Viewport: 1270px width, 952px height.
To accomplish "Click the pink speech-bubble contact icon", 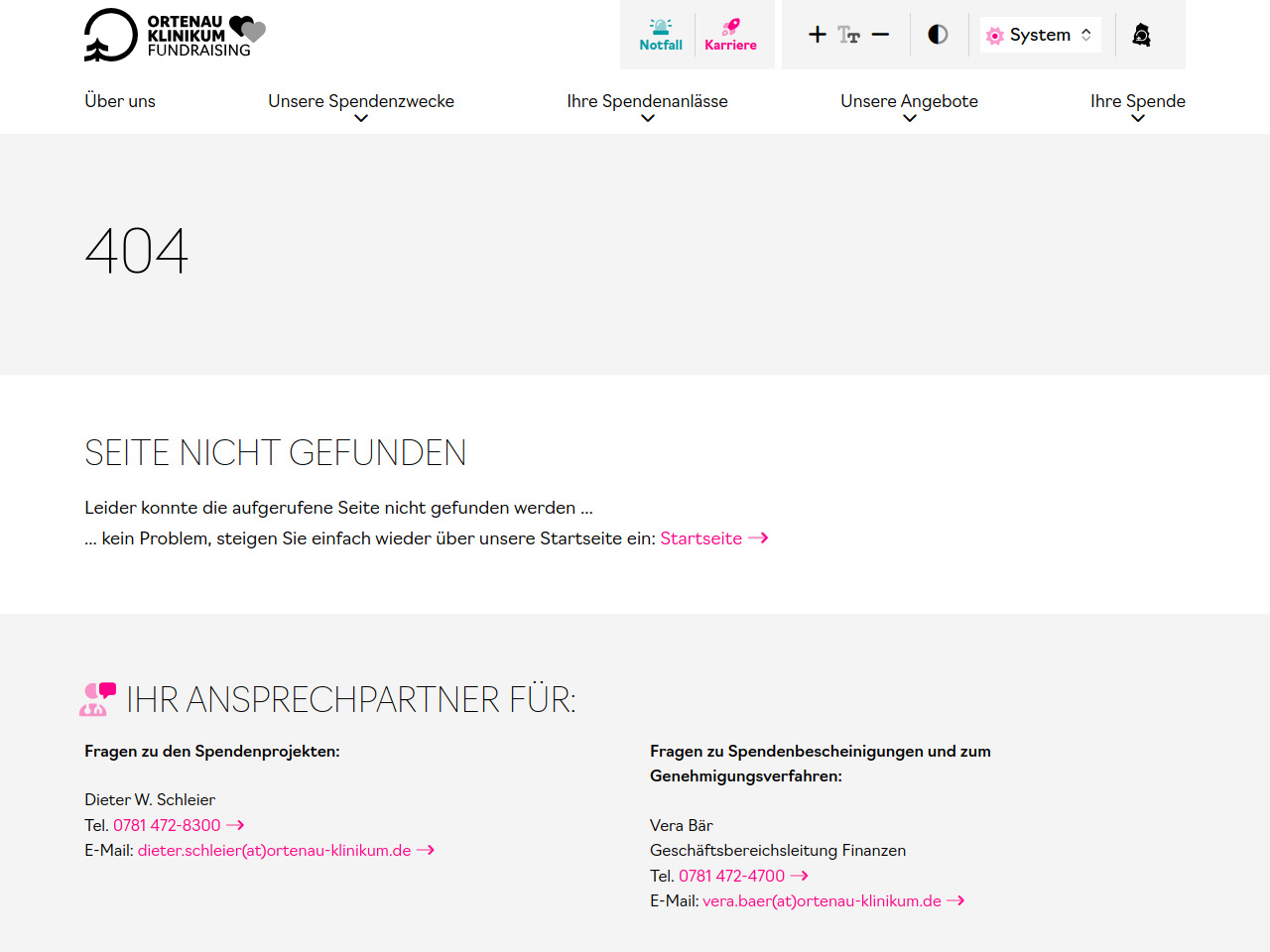I will (x=98, y=699).
